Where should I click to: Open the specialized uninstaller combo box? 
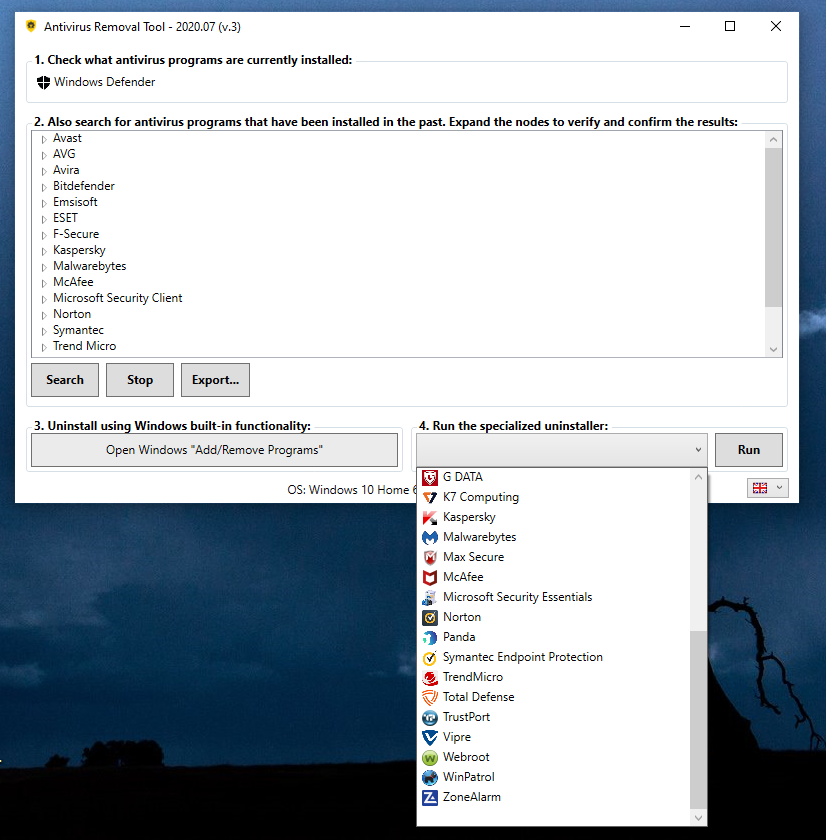click(x=562, y=450)
